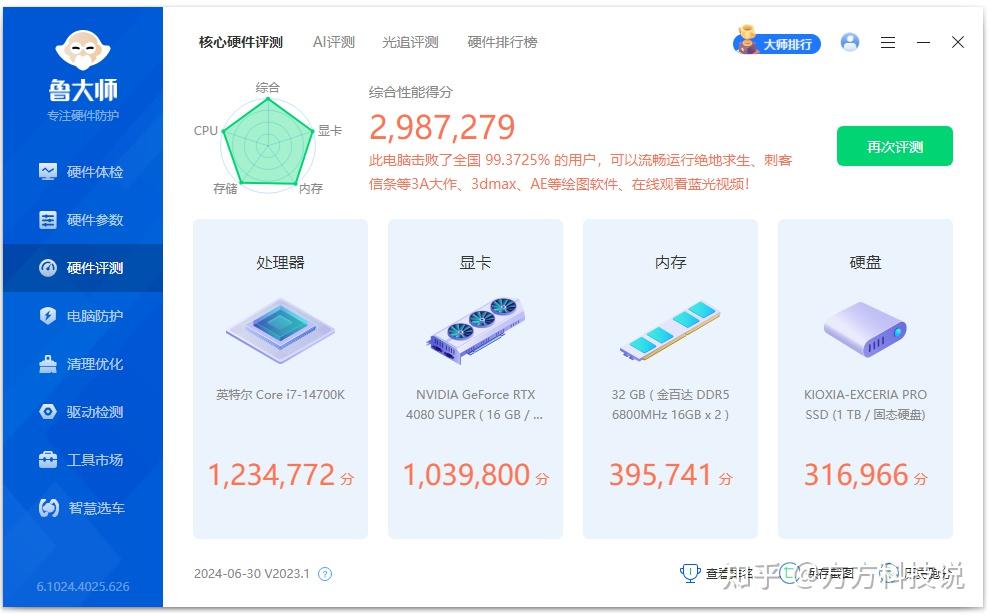Click the 鲁大师 mascot logo
The height and width of the screenshot is (616, 990).
(83, 47)
